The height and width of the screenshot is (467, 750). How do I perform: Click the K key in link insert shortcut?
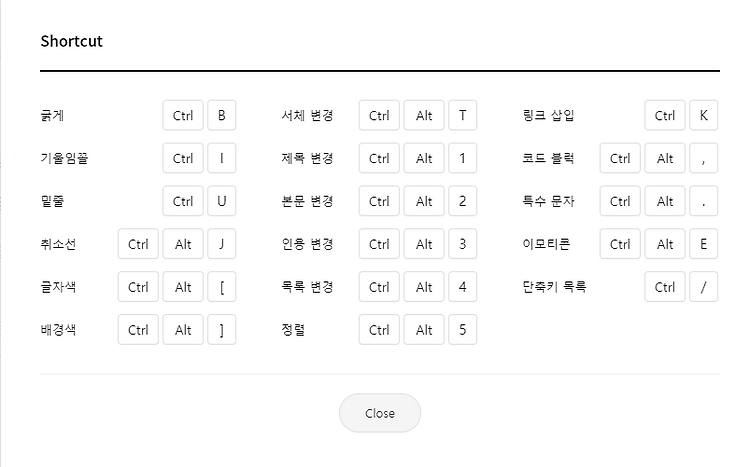click(x=704, y=115)
